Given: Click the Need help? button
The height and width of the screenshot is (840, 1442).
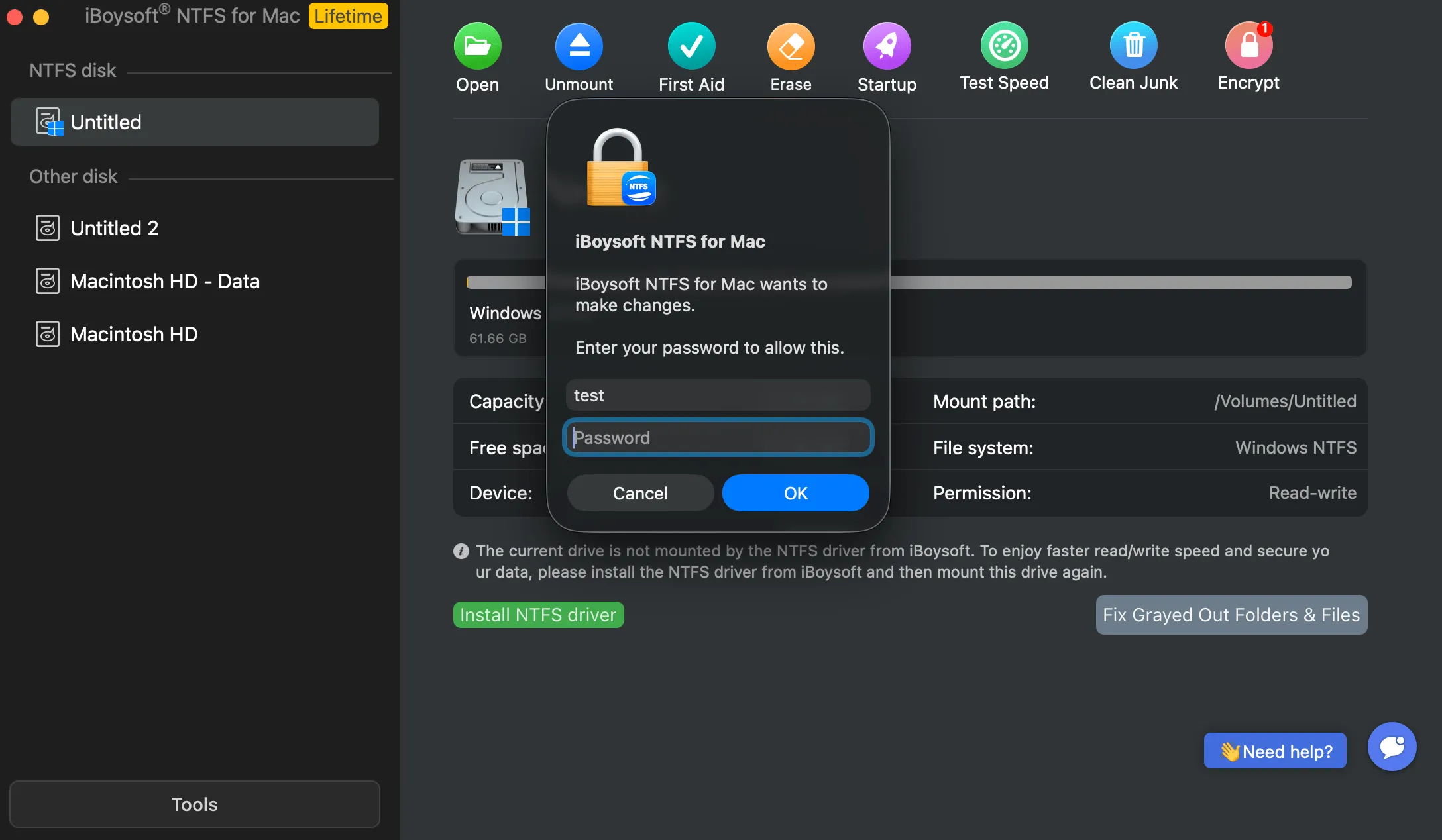Looking at the screenshot, I should coord(1275,751).
